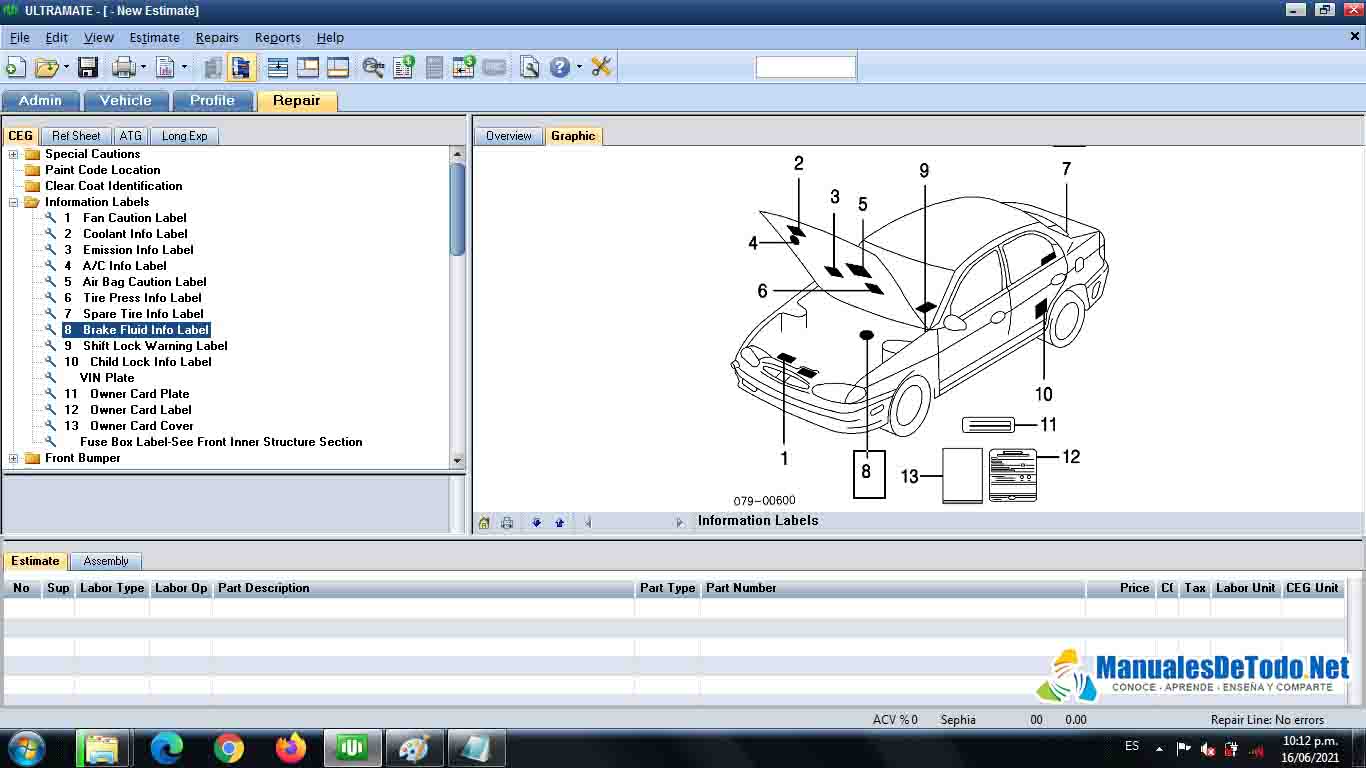The width and height of the screenshot is (1366, 768).
Task: Select Shift Lock Warning Label item
Action: 145,346
